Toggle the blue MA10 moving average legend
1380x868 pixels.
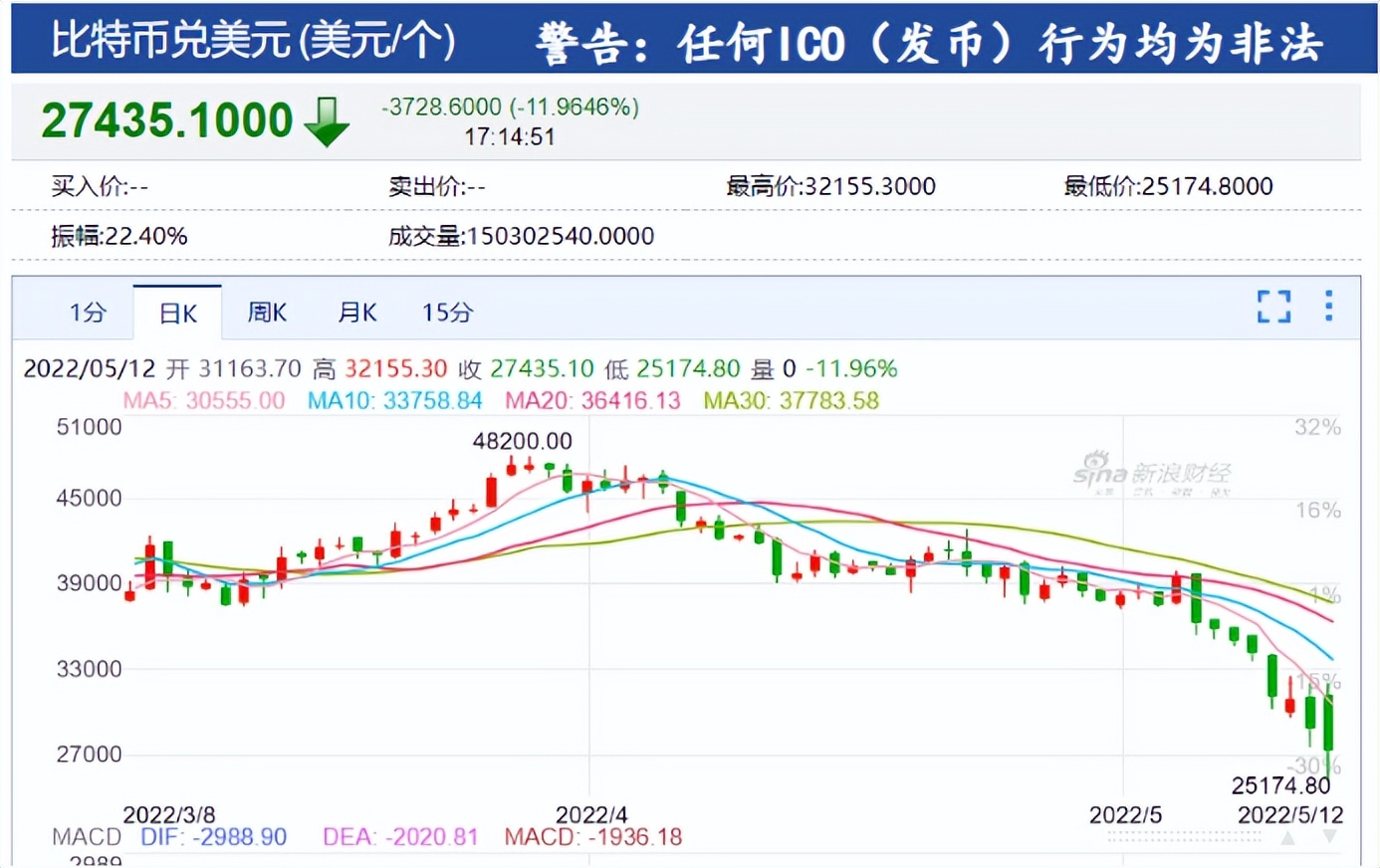[394, 401]
